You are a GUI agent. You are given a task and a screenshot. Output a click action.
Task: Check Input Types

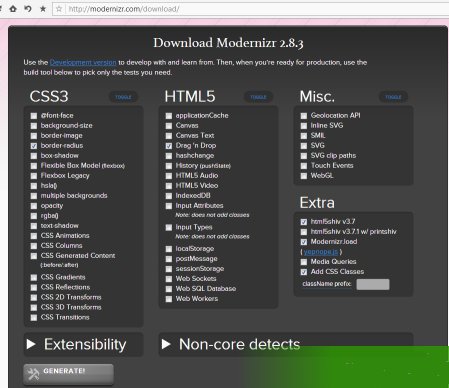click(x=169, y=227)
